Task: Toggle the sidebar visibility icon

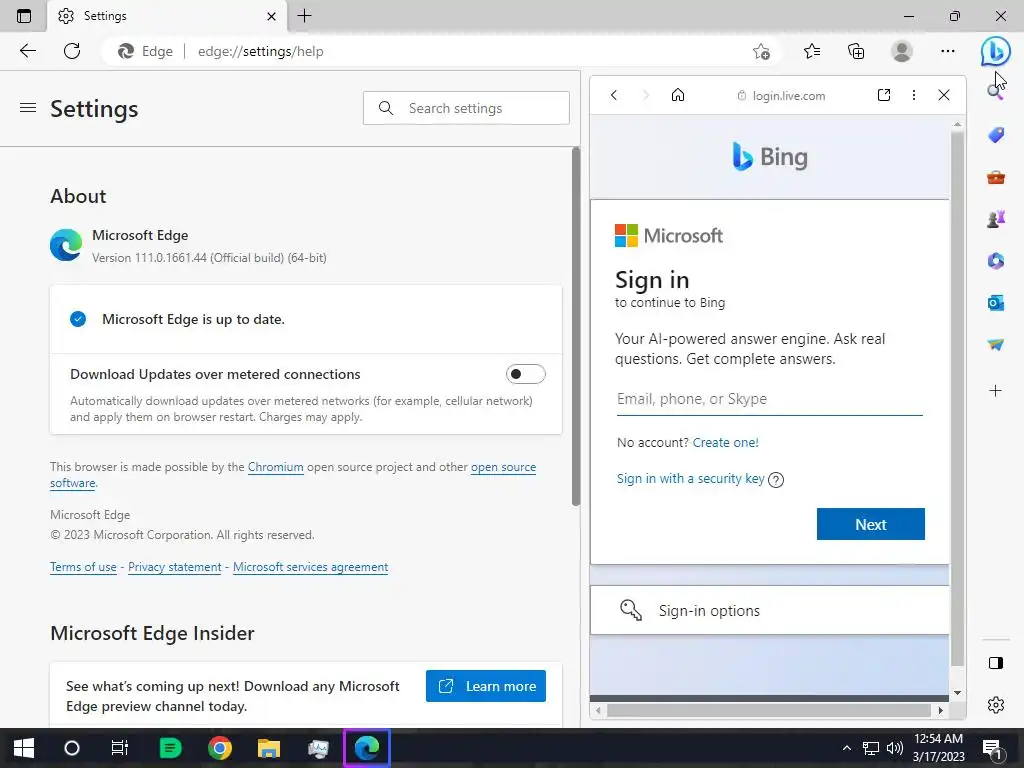Action: click(995, 663)
